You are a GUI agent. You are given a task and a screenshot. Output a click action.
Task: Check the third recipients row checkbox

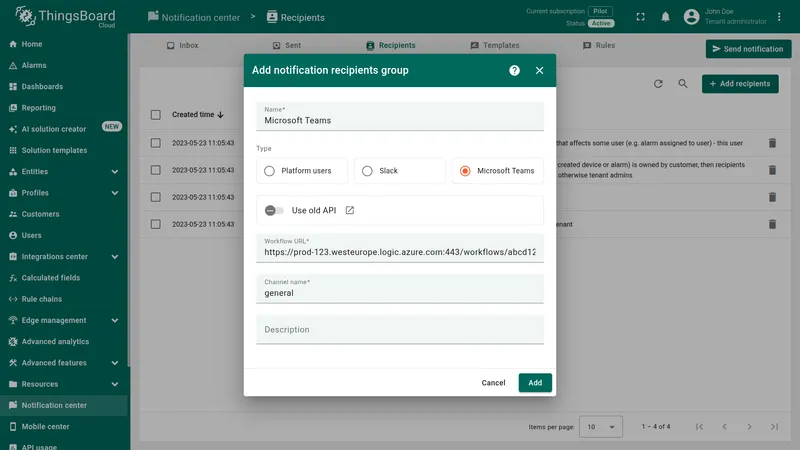[156, 197]
